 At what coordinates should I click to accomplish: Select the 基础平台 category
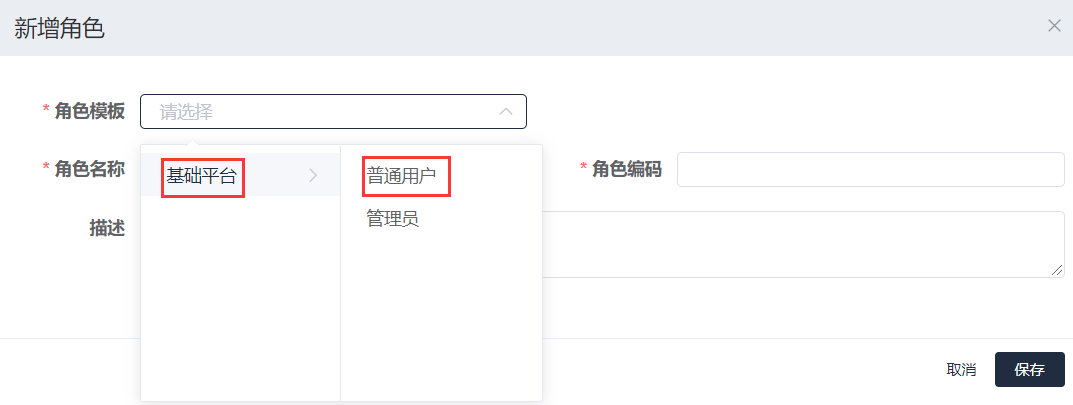[202, 177]
